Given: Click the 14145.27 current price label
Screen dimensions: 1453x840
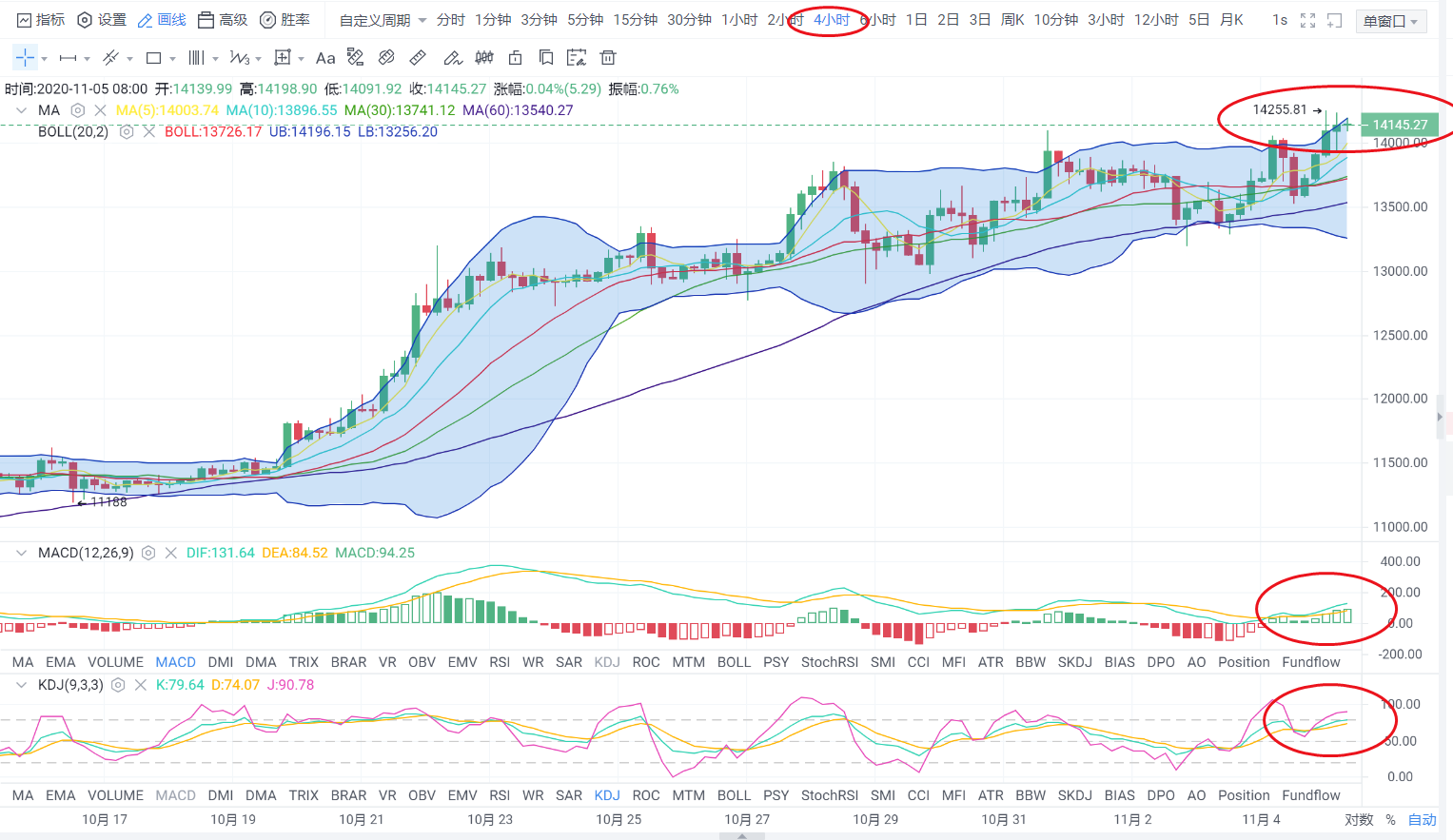Looking at the screenshot, I should pos(1400,125).
